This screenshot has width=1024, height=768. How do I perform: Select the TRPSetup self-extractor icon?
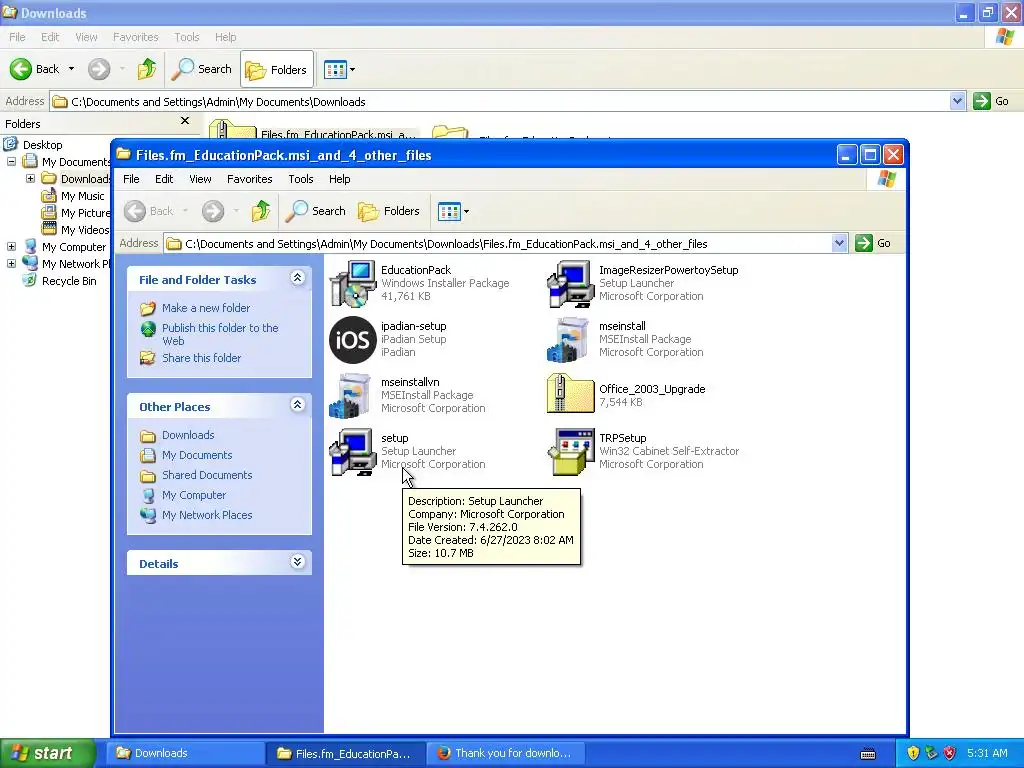[571, 451]
